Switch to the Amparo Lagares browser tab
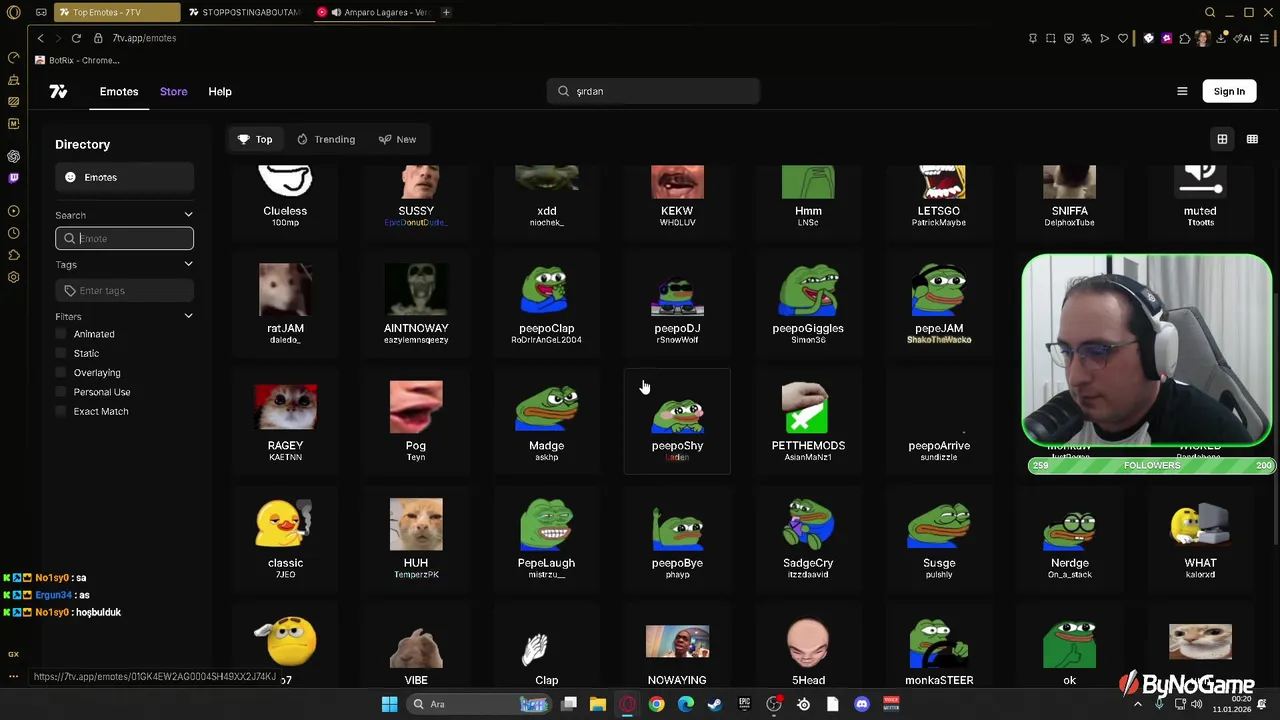The height and width of the screenshot is (720, 1280). [374, 12]
